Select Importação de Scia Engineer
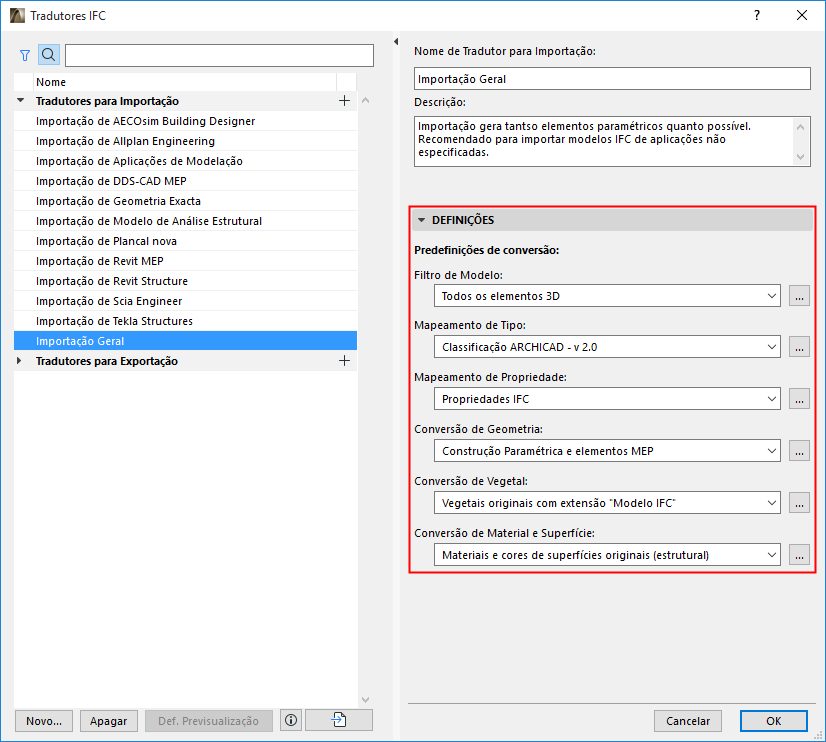Image resolution: width=826 pixels, height=742 pixels. coord(185,301)
